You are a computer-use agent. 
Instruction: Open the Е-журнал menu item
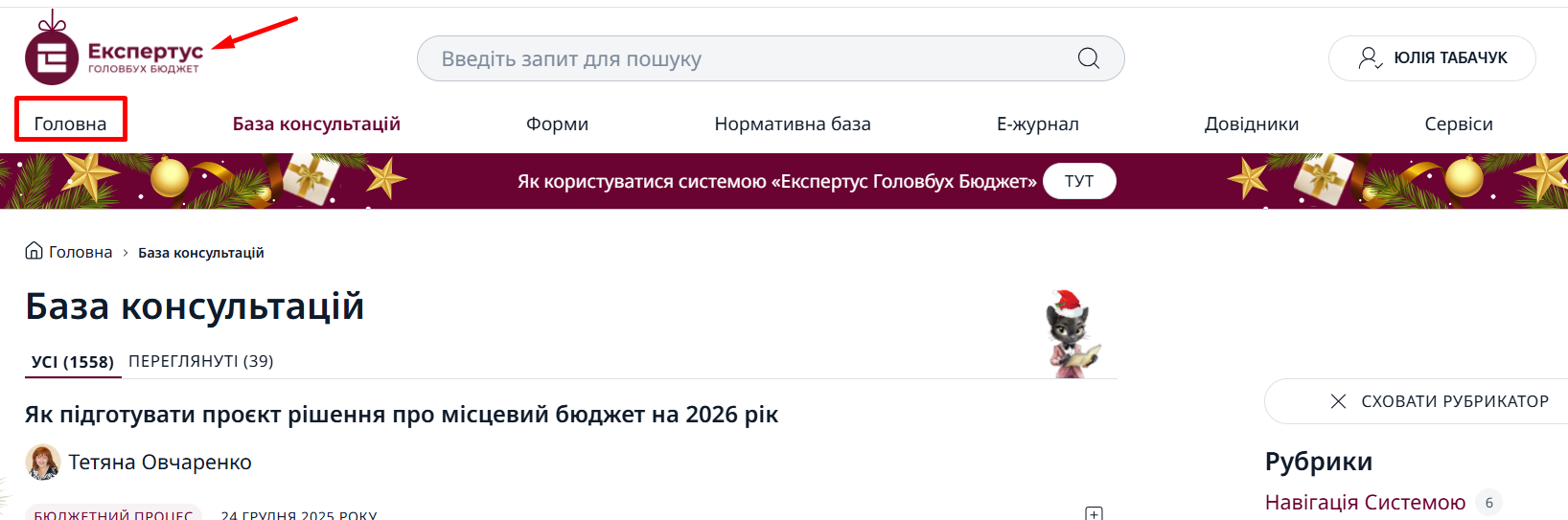pos(1037,124)
